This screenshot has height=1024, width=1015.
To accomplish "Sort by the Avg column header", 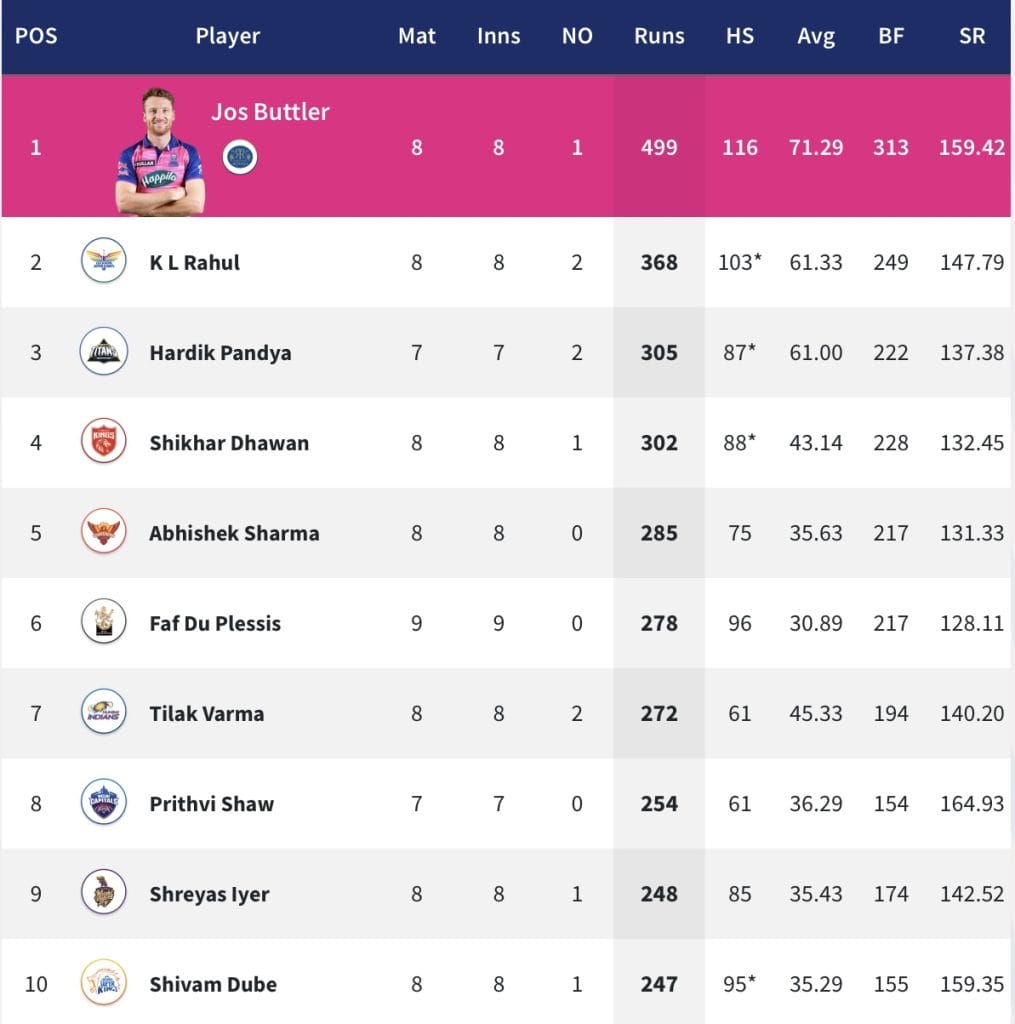I will 816,37.
